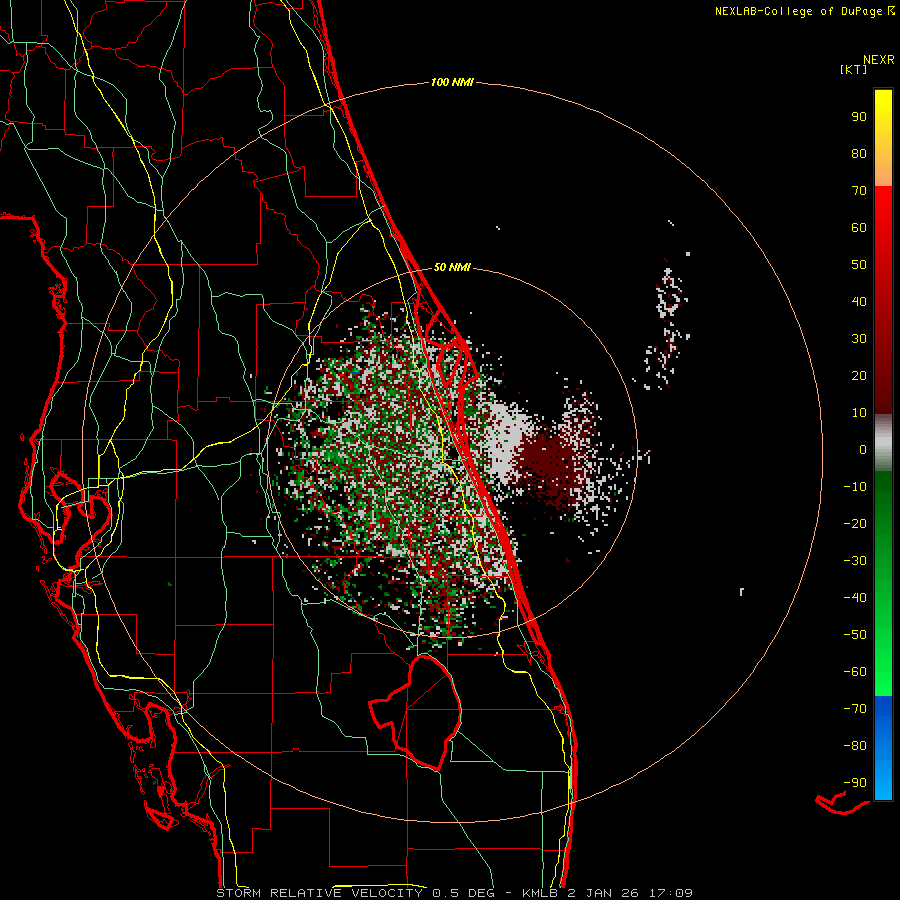Click the Lake Okeechobee outline on the map
900x900 pixels.
tap(416, 712)
